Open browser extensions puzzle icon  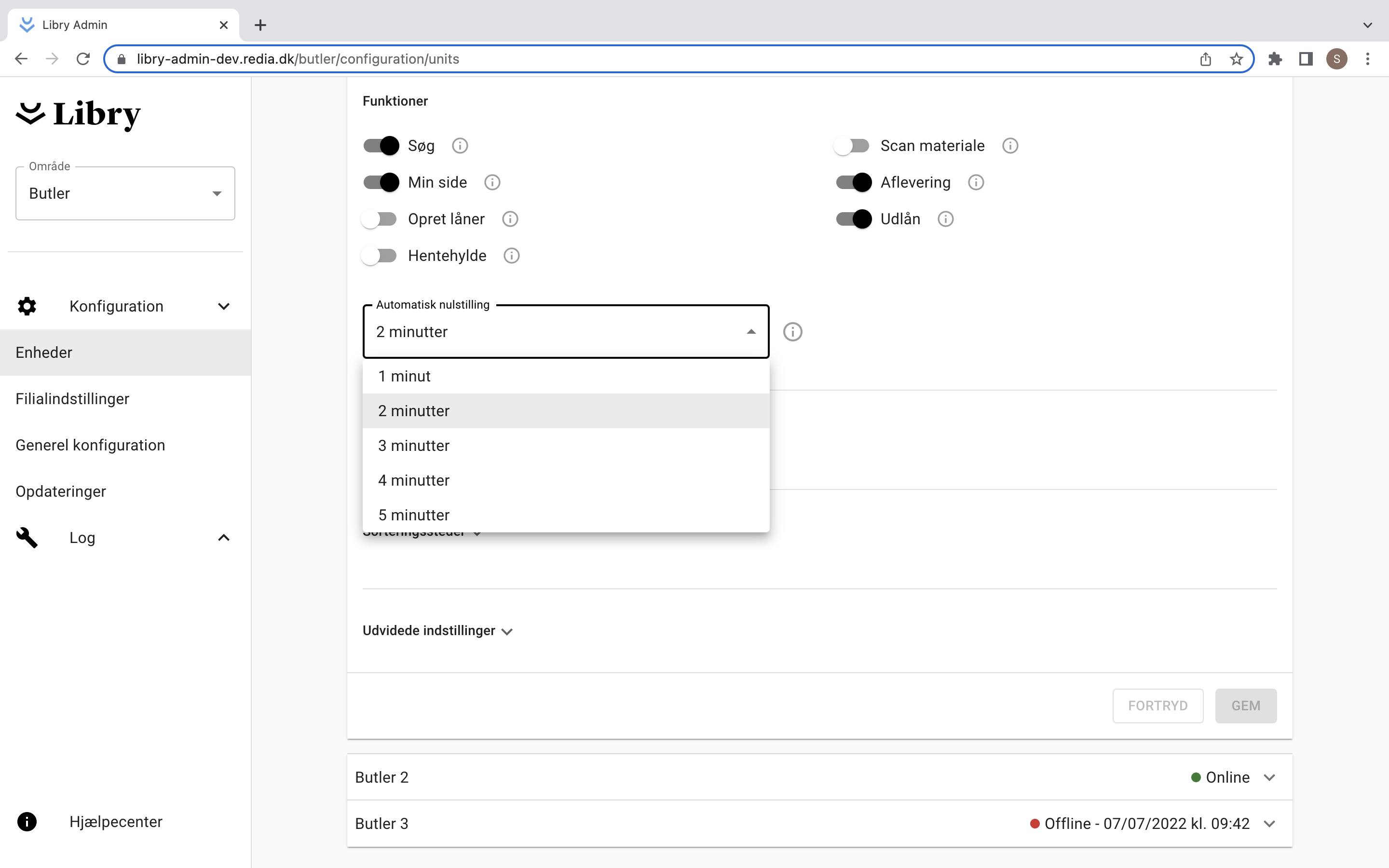(x=1275, y=58)
